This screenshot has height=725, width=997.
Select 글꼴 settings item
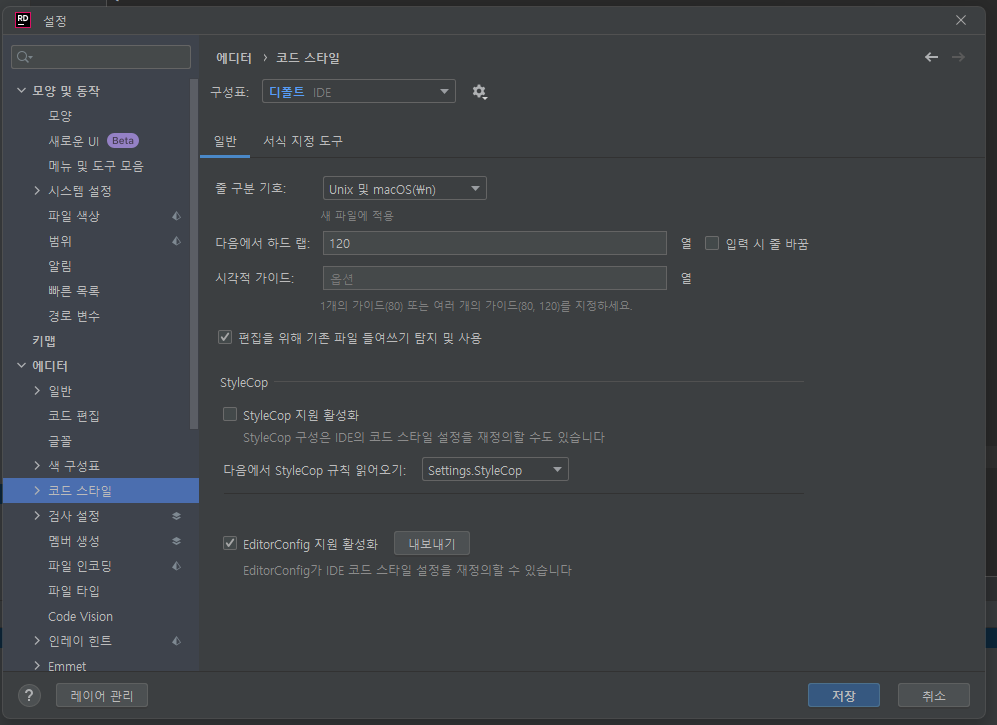click(60, 441)
